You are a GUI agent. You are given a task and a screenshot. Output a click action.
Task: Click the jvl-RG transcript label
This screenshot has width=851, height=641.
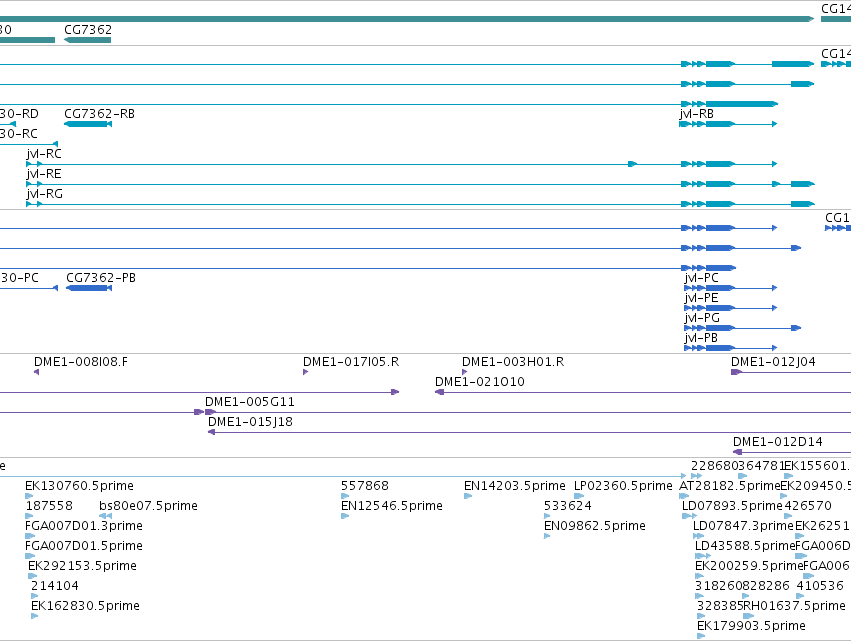45,194
